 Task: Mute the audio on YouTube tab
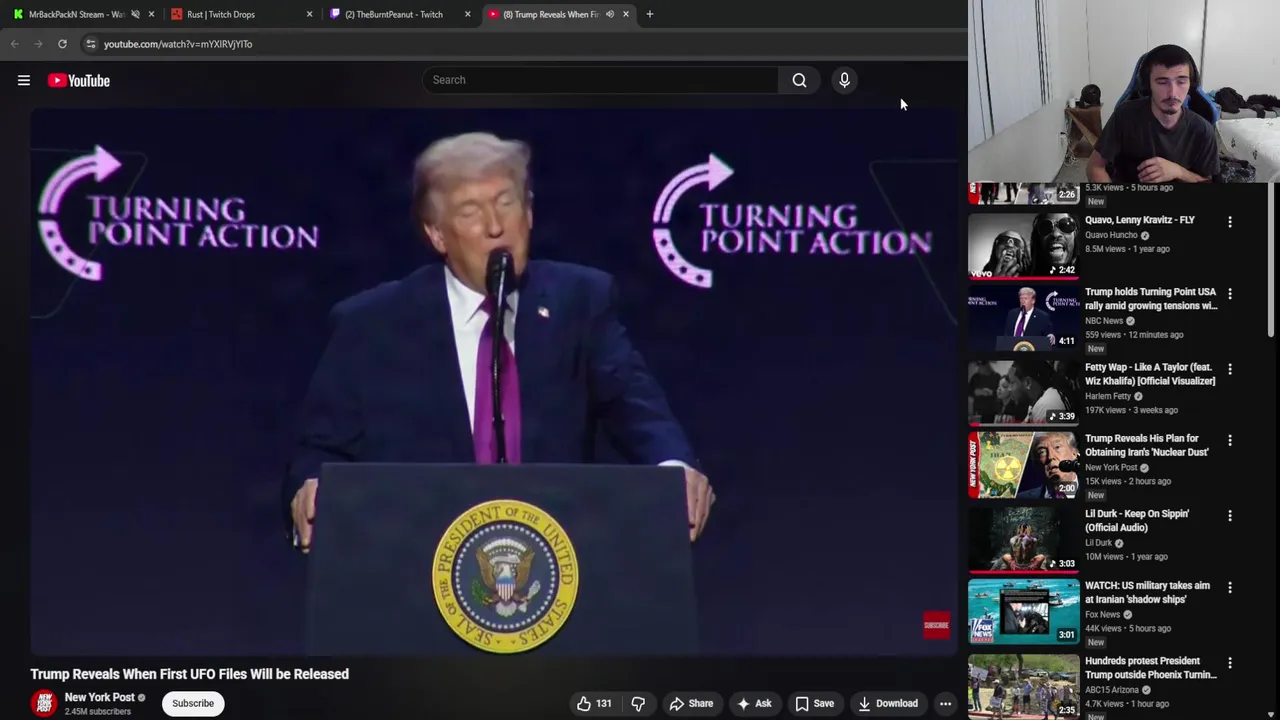click(x=609, y=14)
